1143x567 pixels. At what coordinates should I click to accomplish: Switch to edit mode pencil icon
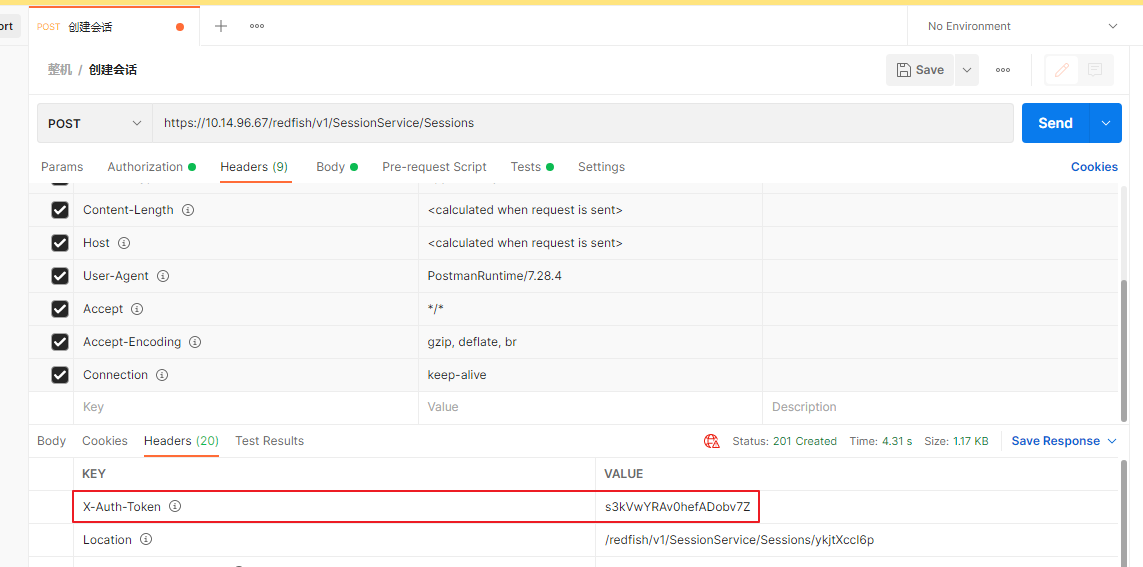[x=1062, y=70]
